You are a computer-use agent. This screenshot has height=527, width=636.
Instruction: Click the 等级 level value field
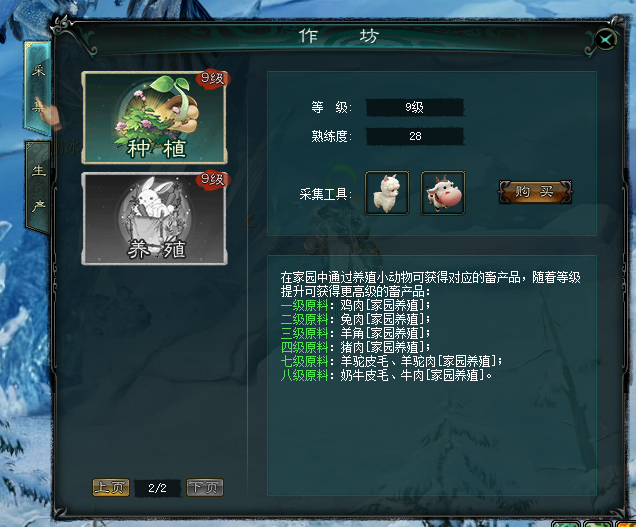tap(415, 108)
